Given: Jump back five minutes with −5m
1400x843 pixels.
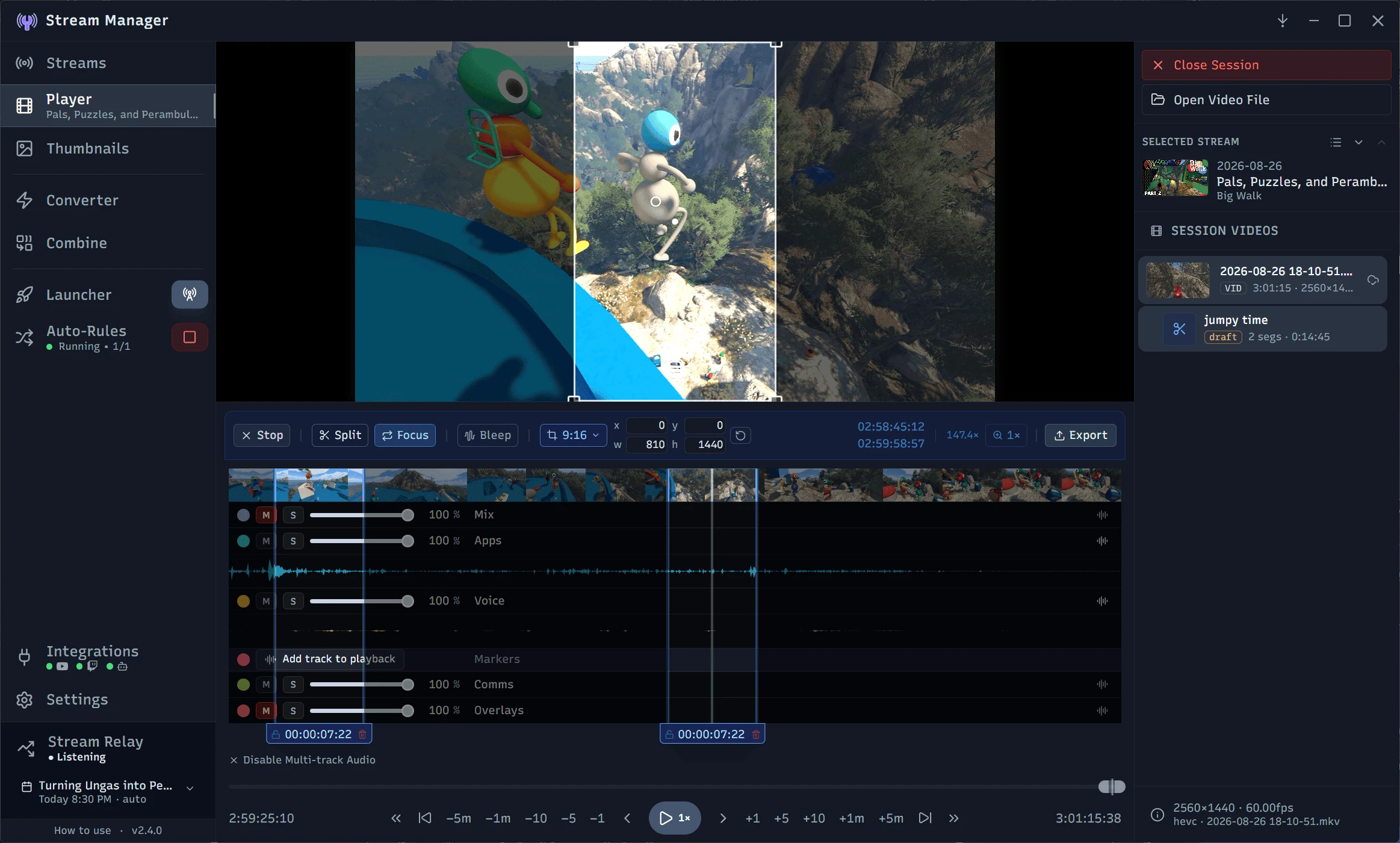Looking at the screenshot, I should pyautogui.click(x=459, y=818).
